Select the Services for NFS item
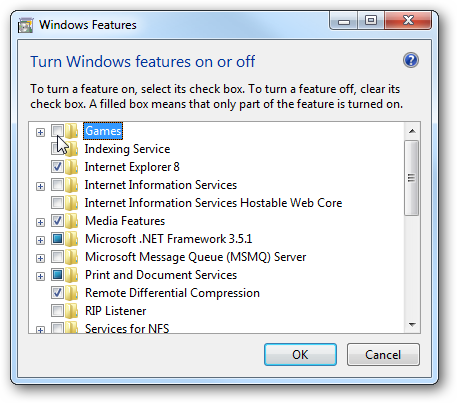Screen dimensions: 457x403 pos(127,328)
